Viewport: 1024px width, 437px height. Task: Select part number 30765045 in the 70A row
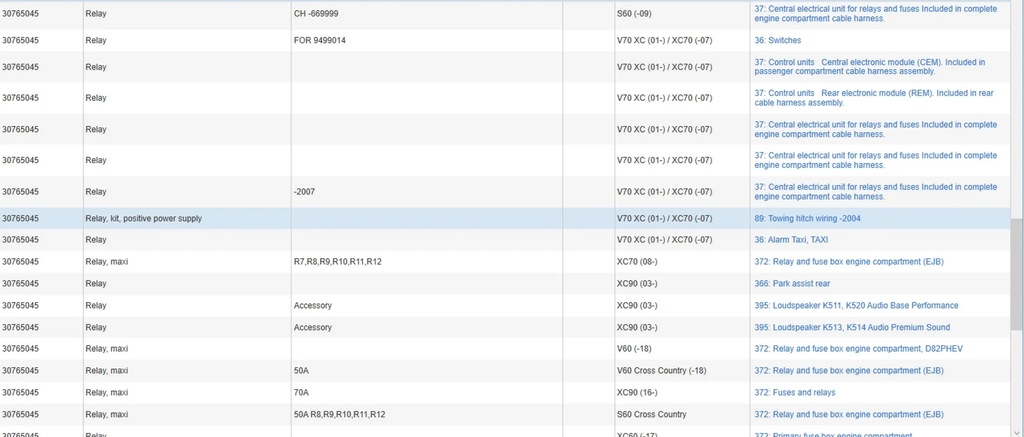tap(41, 393)
